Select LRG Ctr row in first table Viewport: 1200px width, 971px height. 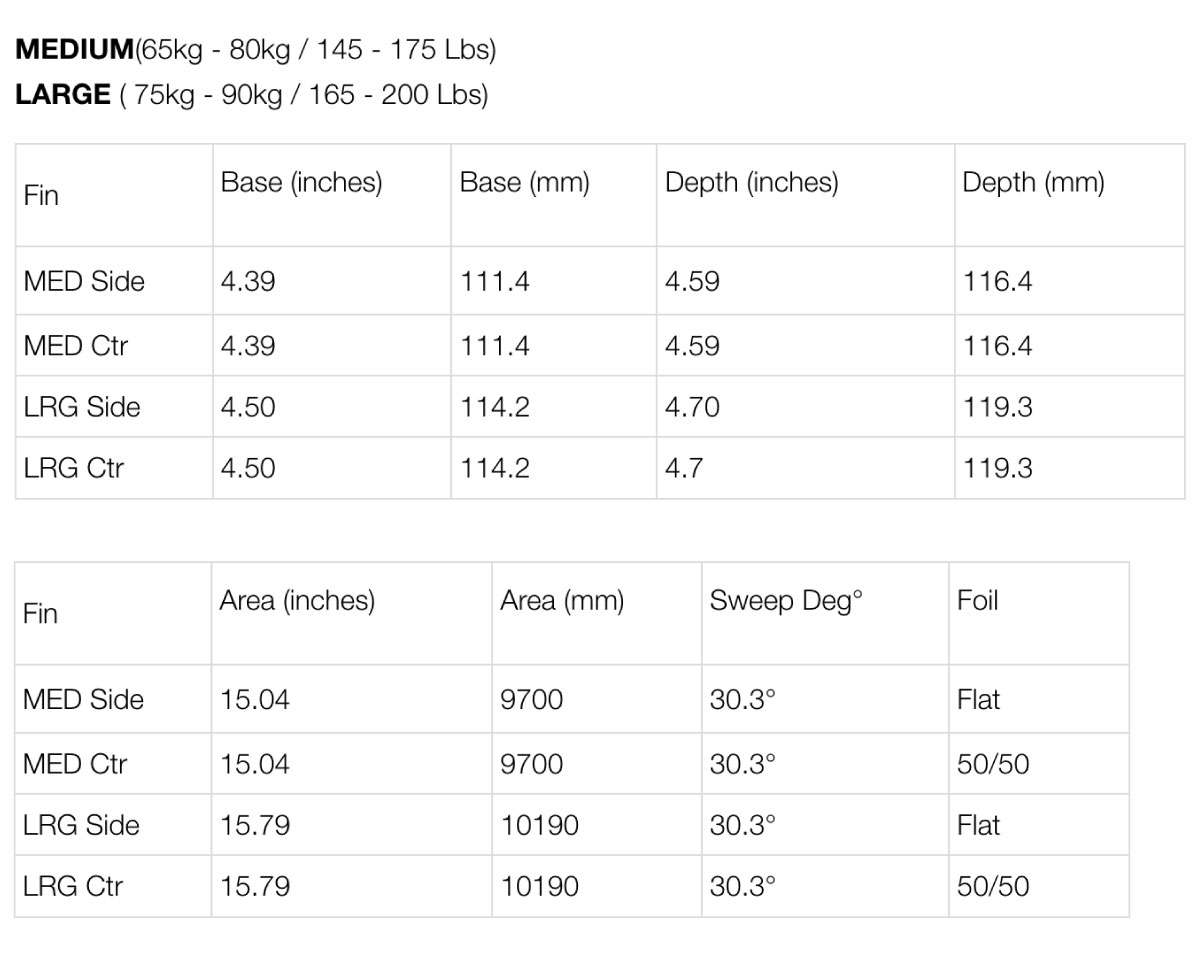point(600,468)
